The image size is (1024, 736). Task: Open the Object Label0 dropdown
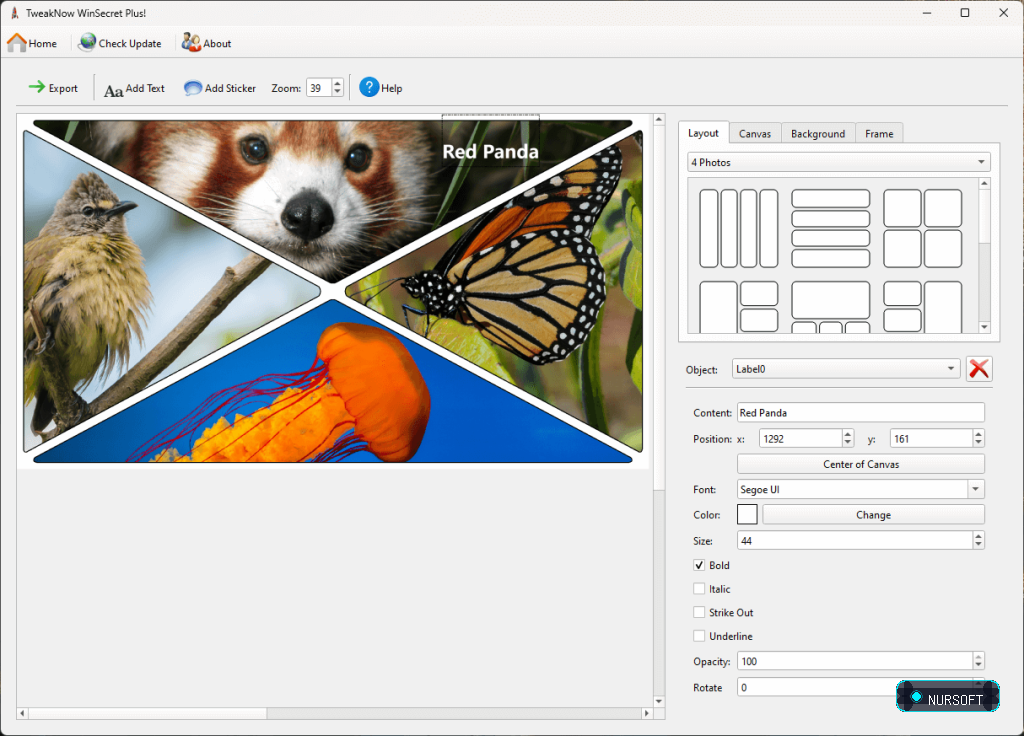(x=846, y=369)
